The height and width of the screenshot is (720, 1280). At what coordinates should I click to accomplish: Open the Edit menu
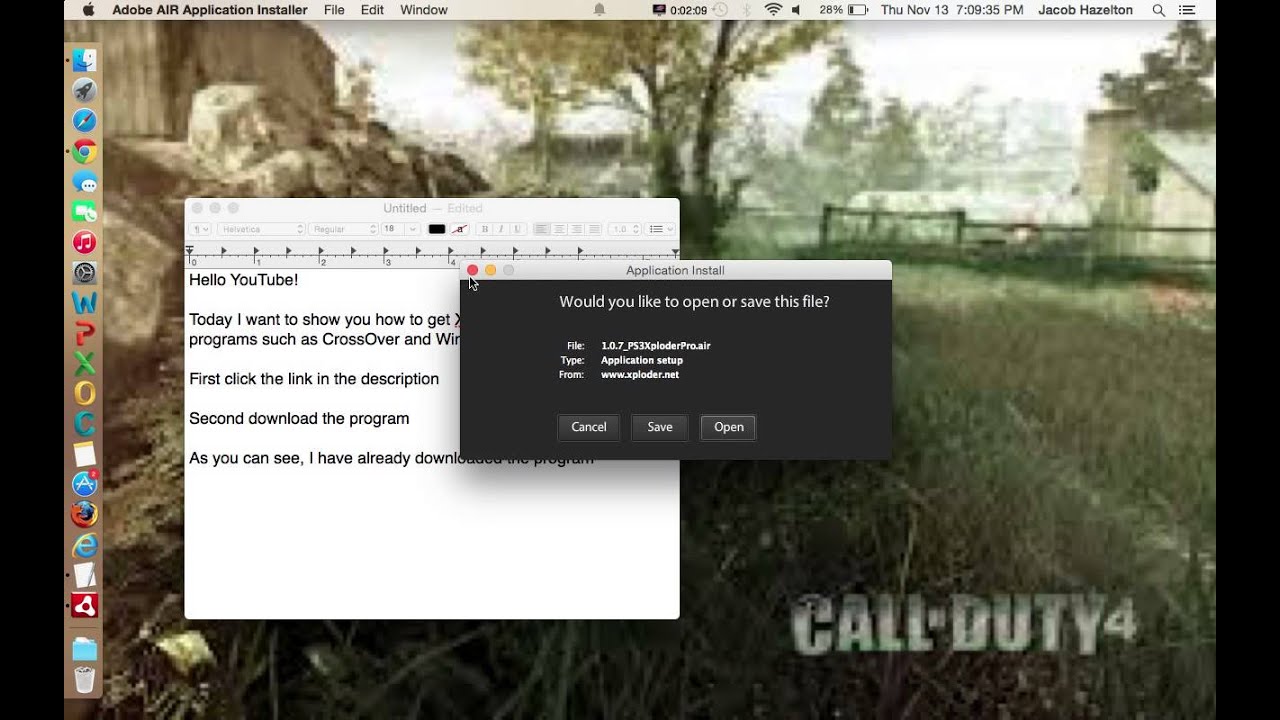372,10
